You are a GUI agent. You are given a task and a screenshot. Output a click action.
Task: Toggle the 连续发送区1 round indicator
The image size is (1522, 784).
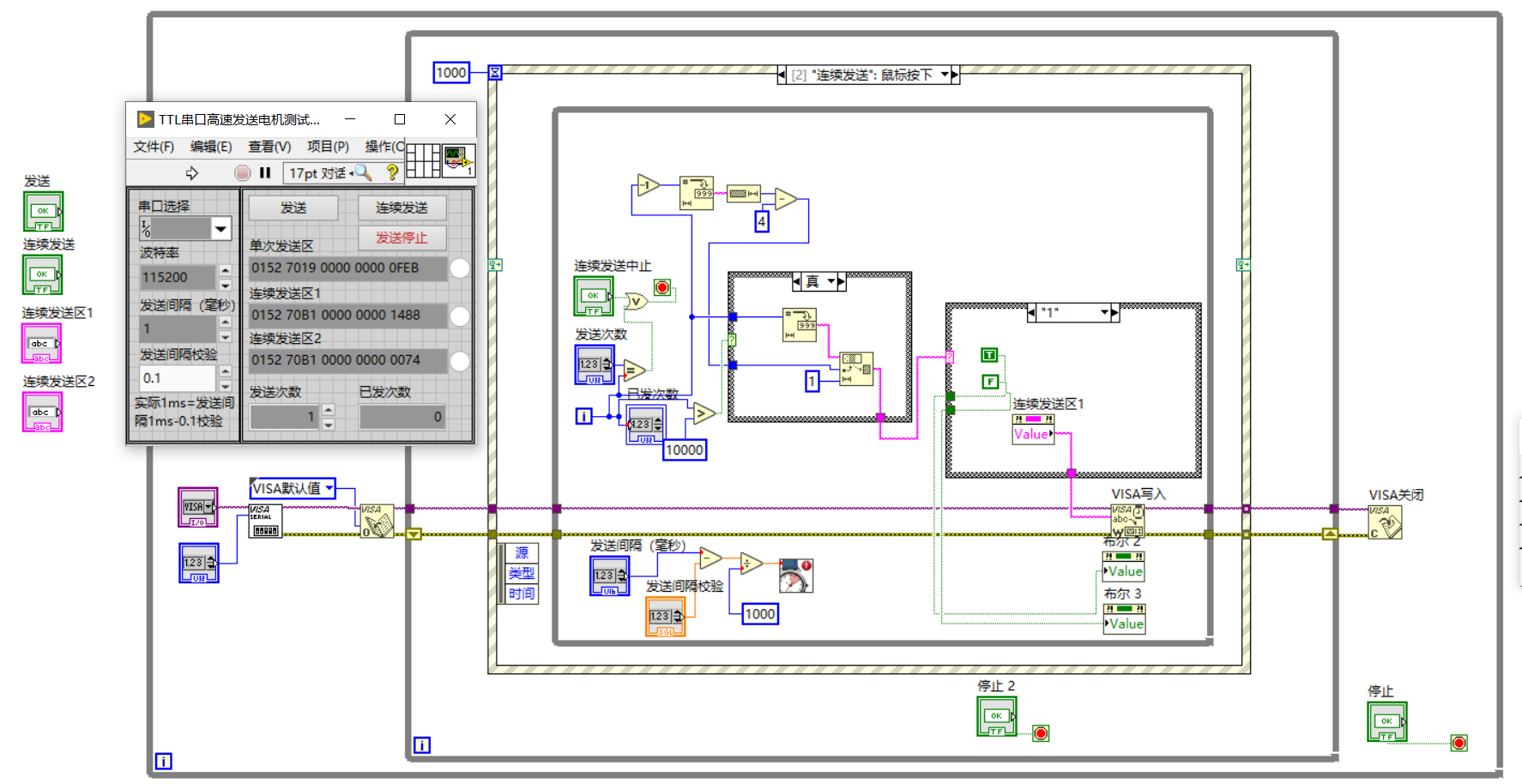pos(460,317)
